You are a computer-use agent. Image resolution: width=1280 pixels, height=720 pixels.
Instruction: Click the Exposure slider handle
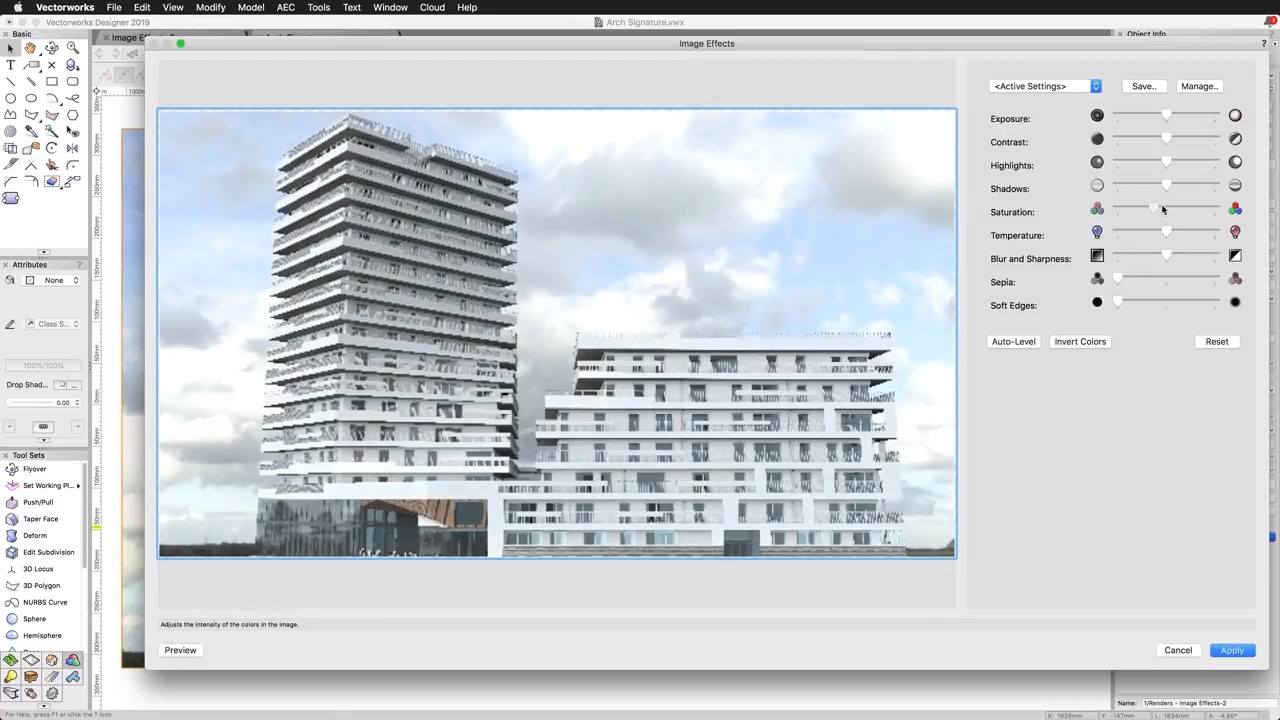[x=1166, y=115]
